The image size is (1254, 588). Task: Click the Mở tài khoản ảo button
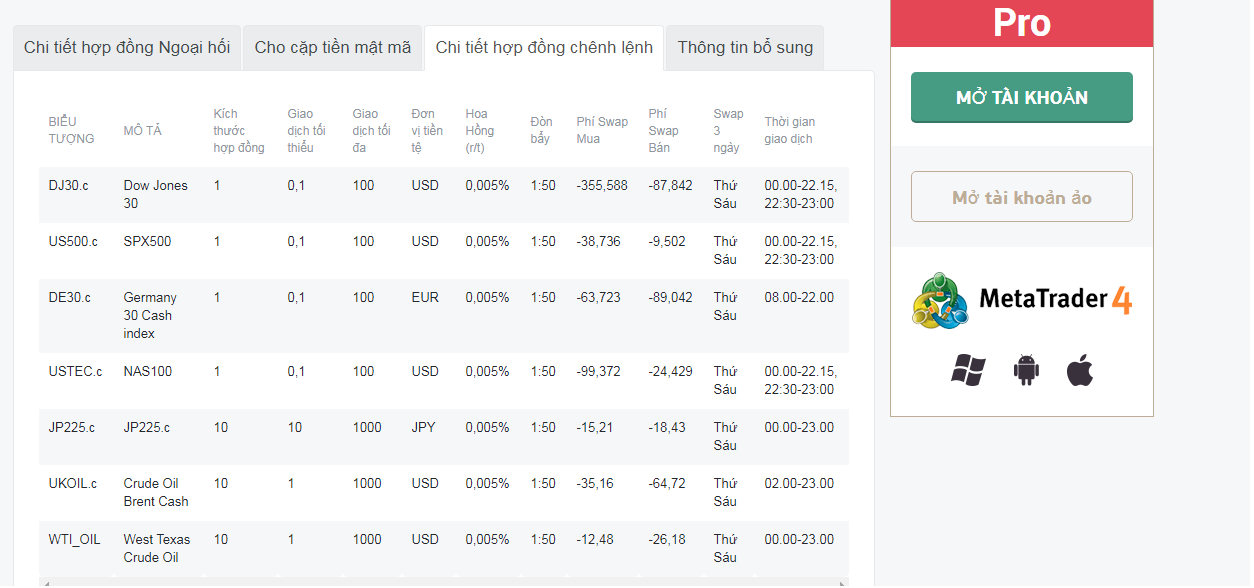tap(1021, 197)
